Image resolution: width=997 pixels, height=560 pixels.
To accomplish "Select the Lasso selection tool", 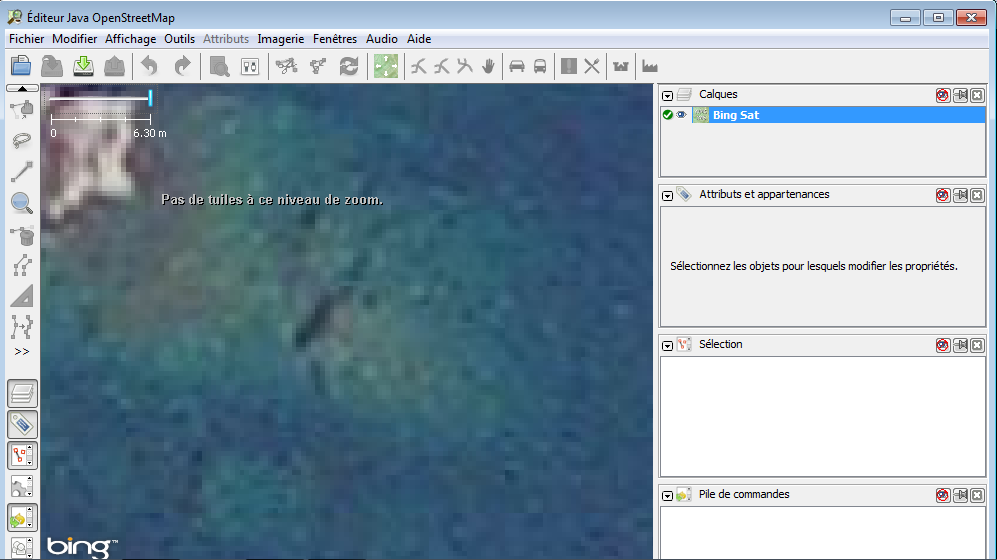I will (x=22, y=140).
